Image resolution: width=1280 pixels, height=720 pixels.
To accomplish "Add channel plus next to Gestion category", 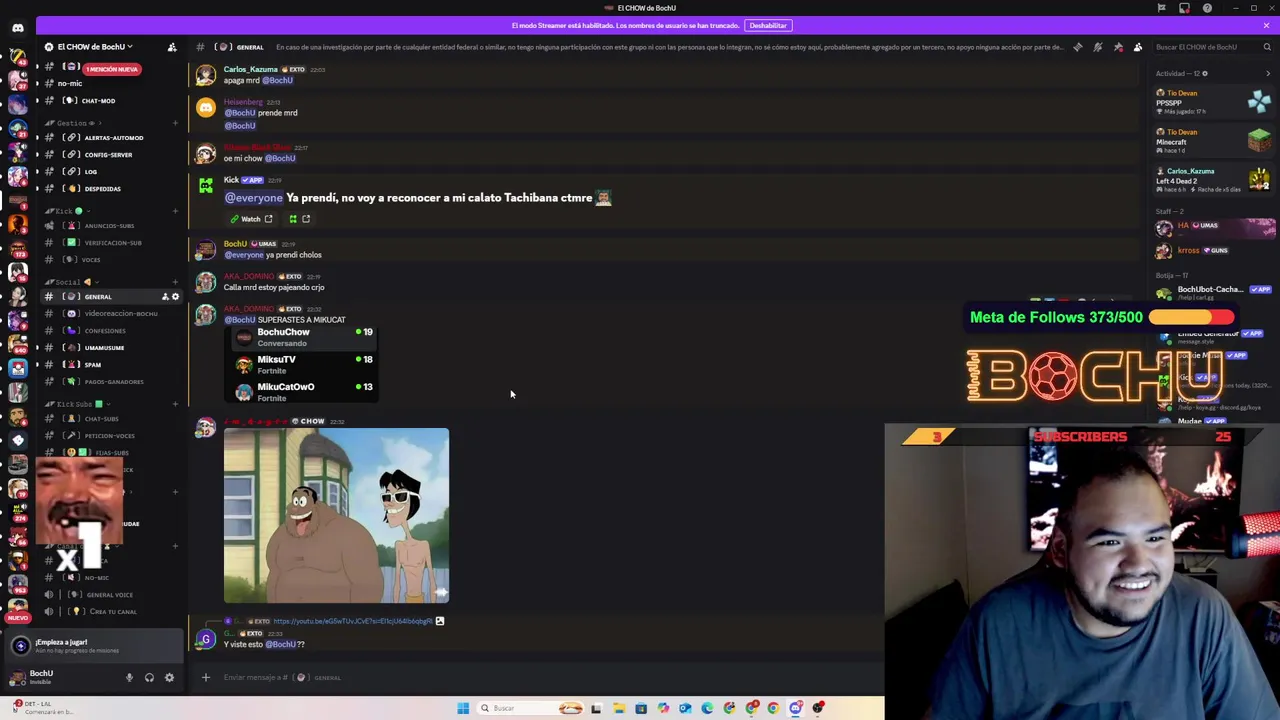I will pyautogui.click(x=175, y=123).
